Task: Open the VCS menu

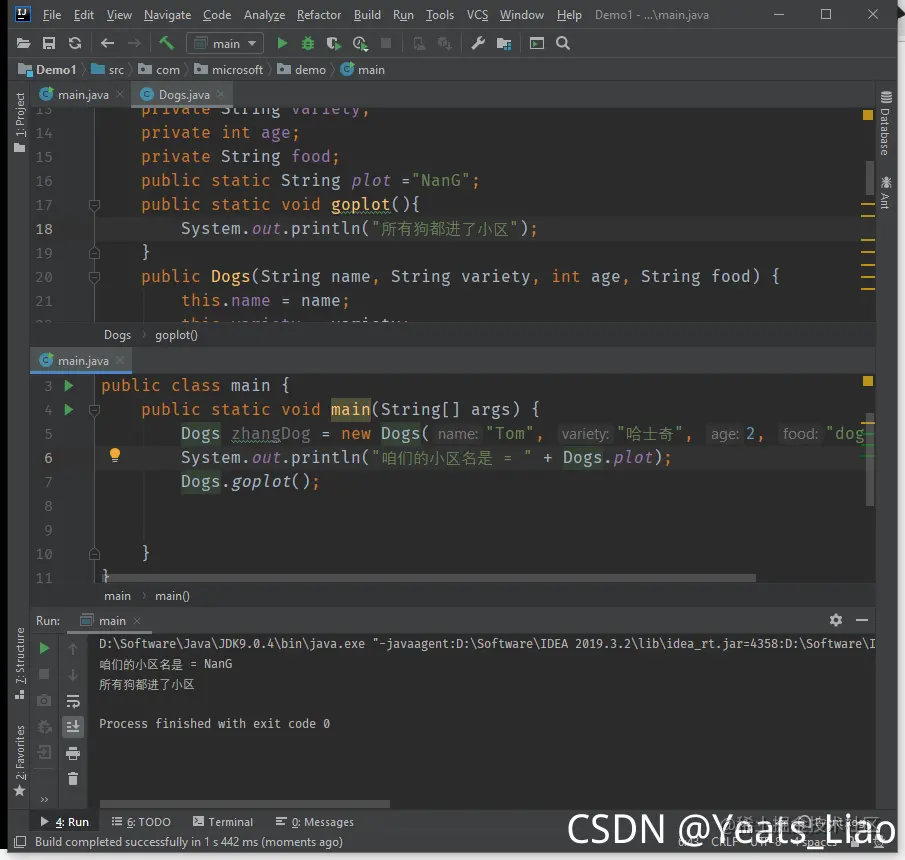Action: [x=477, y=14]
